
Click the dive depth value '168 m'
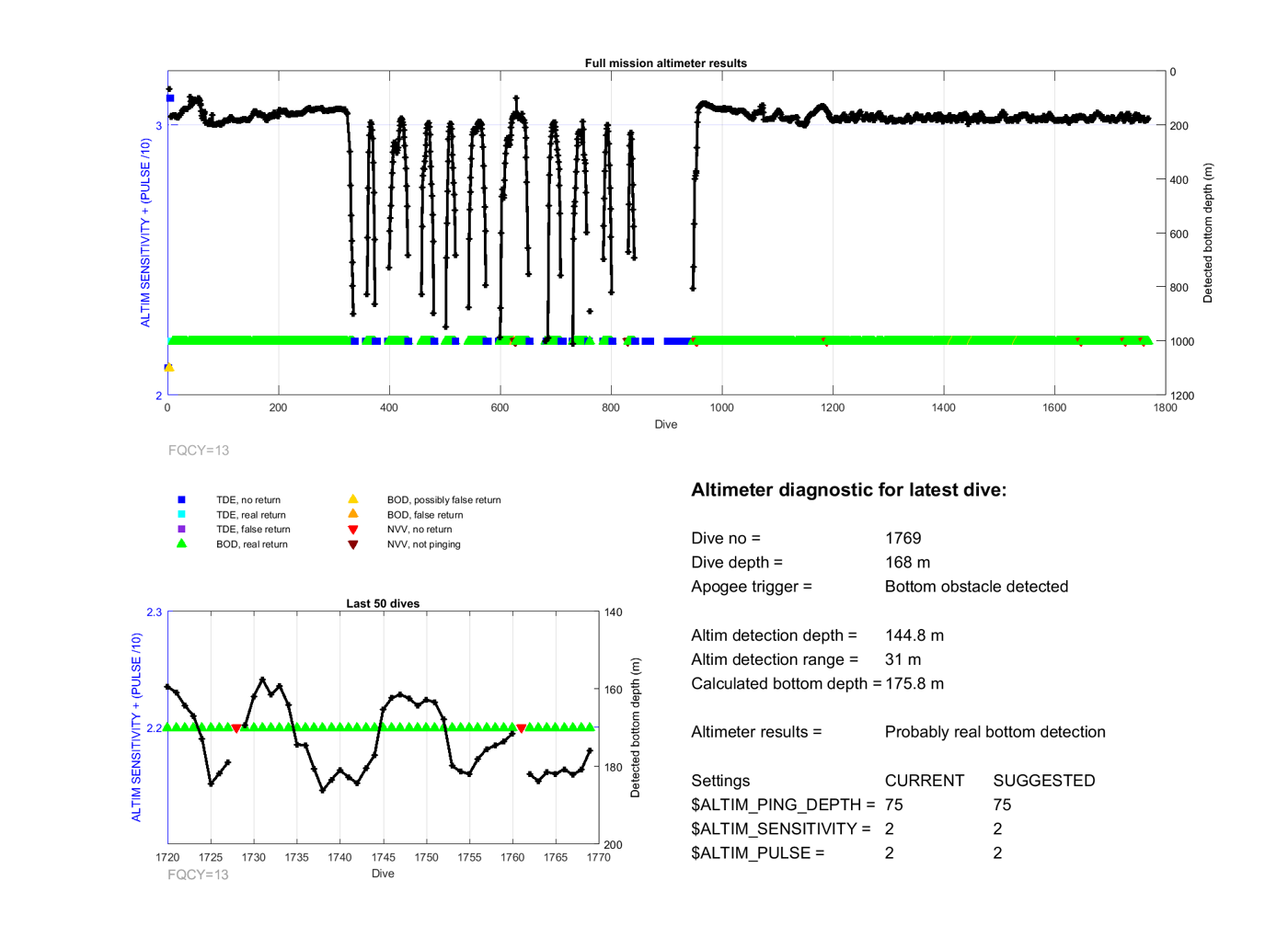(907, 562)
